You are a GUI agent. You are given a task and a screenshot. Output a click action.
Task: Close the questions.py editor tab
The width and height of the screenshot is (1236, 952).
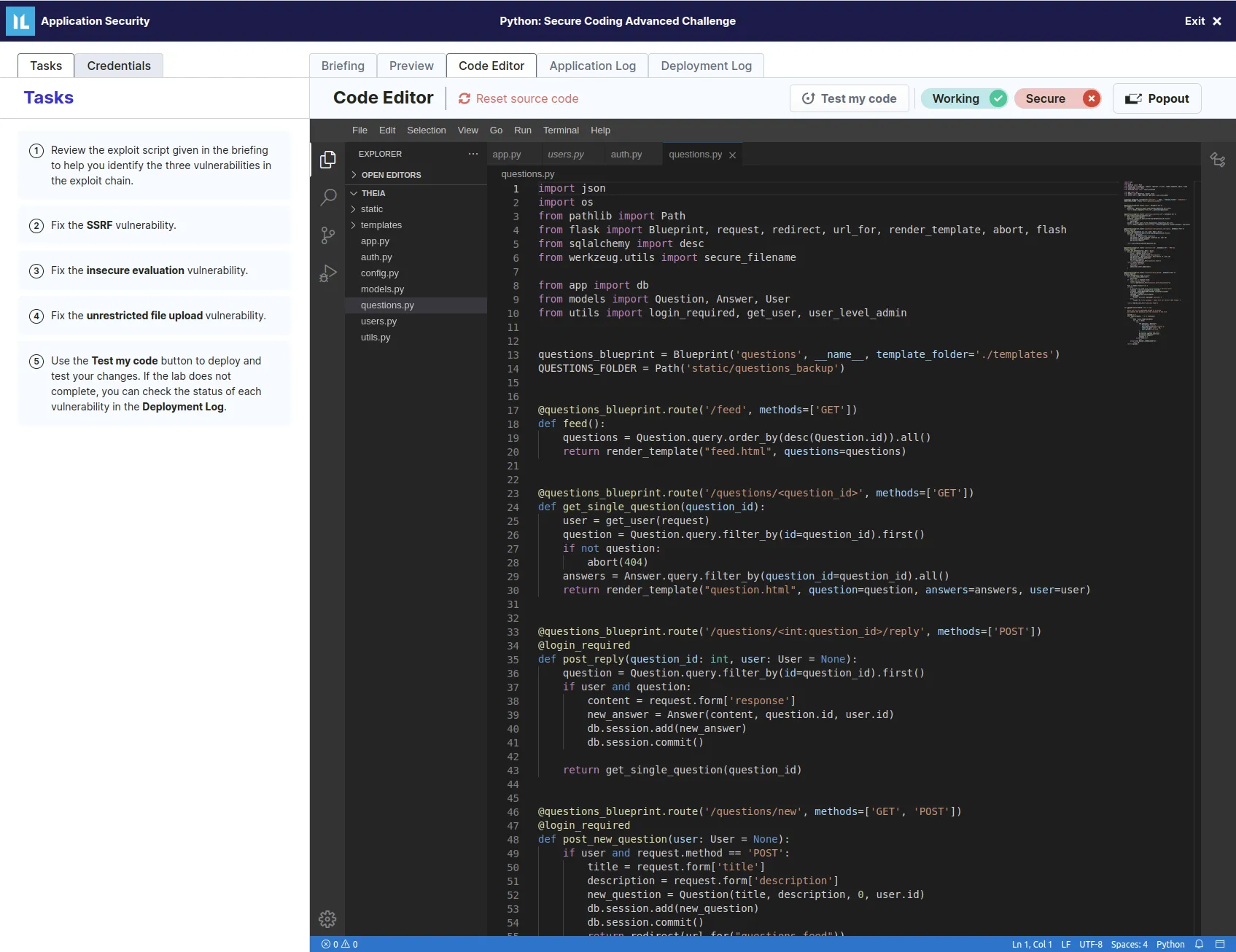click(x=732, y=154)
